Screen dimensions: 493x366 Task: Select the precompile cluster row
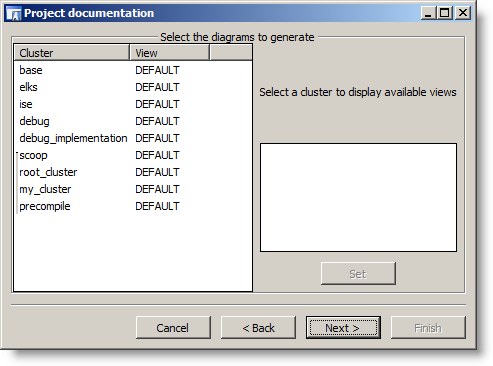click(133, 206)
